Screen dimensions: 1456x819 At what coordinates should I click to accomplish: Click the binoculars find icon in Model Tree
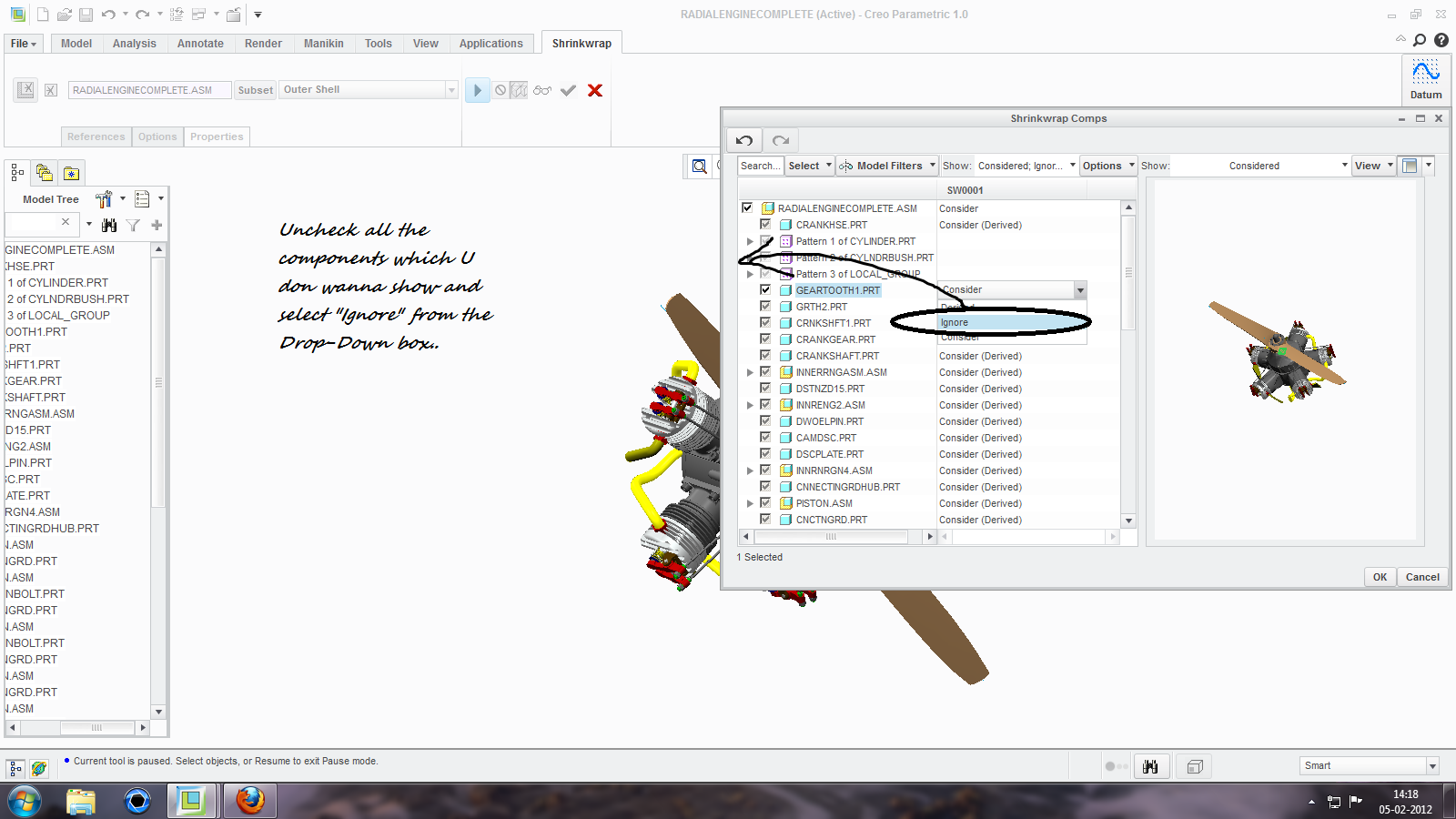[109, 225]
